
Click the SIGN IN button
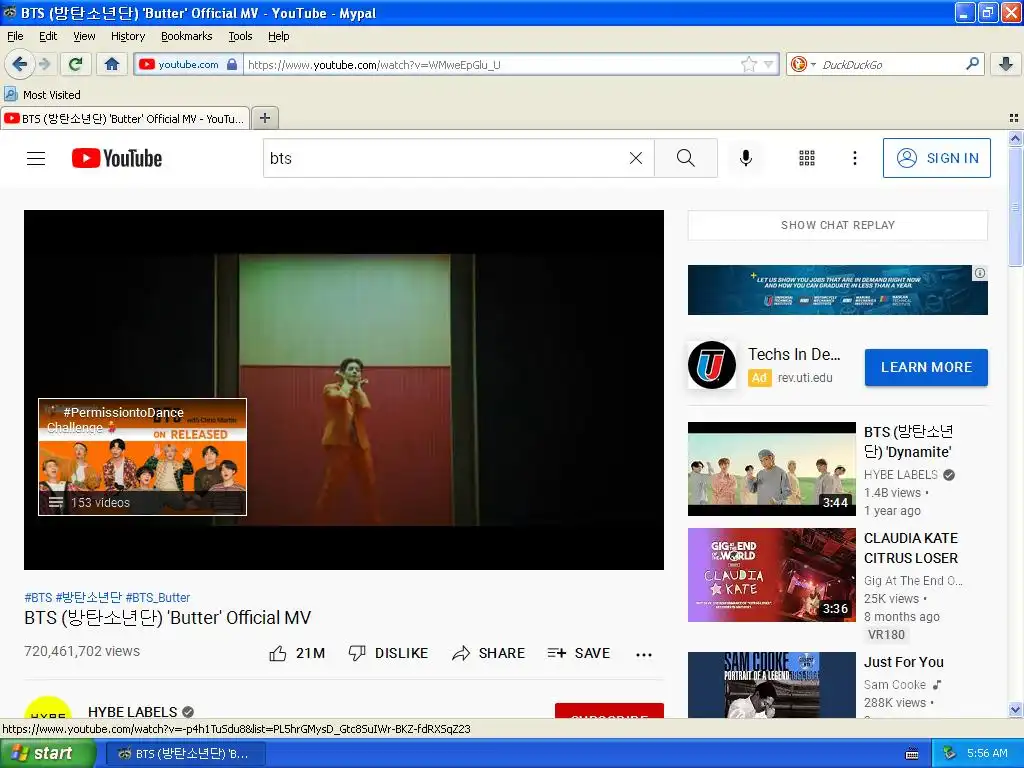(x=936, y=158)
